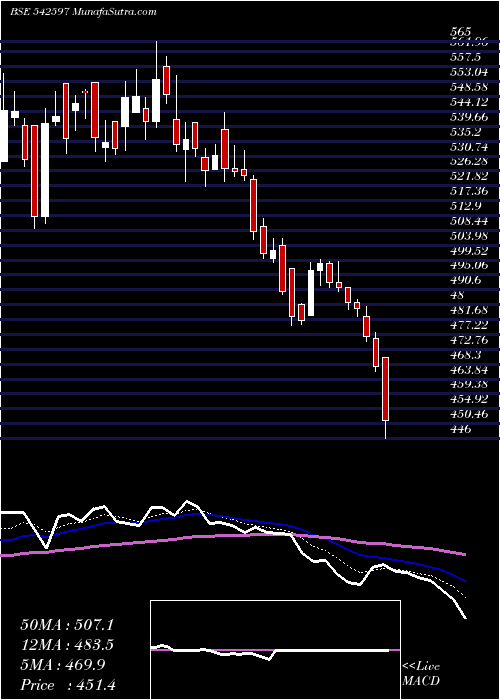Click the 495.06 price axis label
This screenshot has height=700, width=500.
click(x=470, y=266)
